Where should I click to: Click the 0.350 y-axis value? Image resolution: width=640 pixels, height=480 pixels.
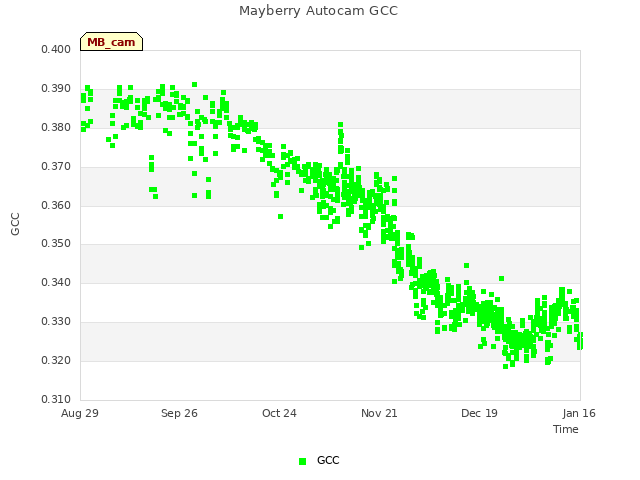[56, 244]
